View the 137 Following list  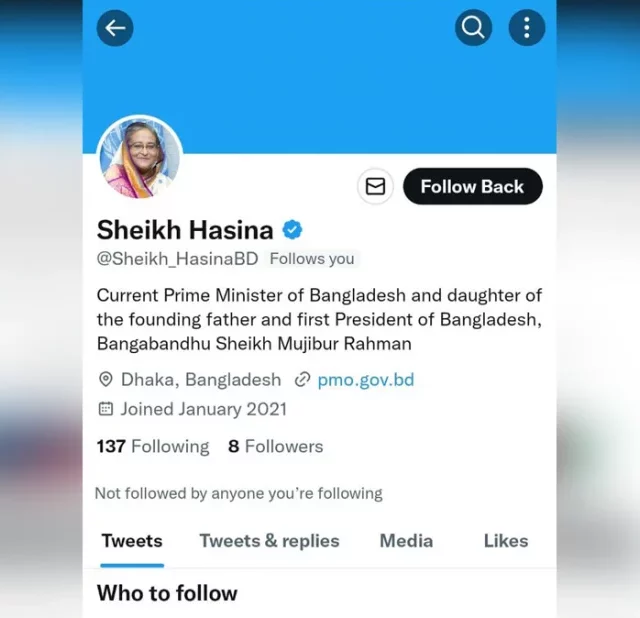coord(153,447)
